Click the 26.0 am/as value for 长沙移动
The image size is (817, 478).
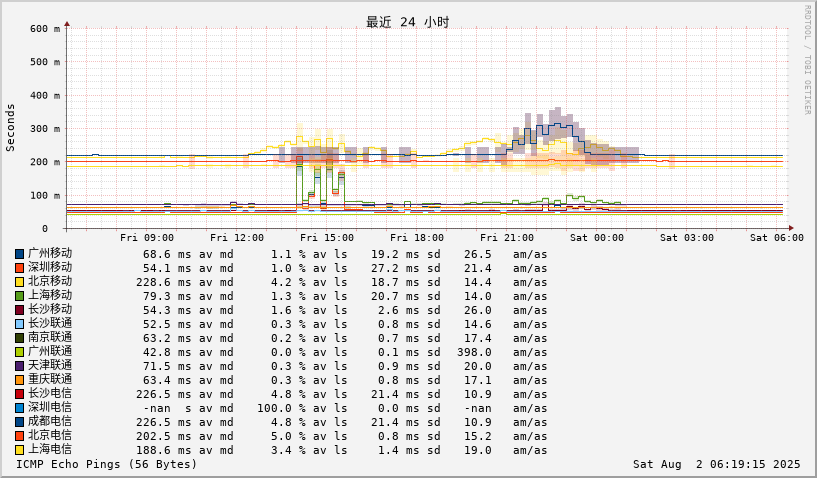478,311
